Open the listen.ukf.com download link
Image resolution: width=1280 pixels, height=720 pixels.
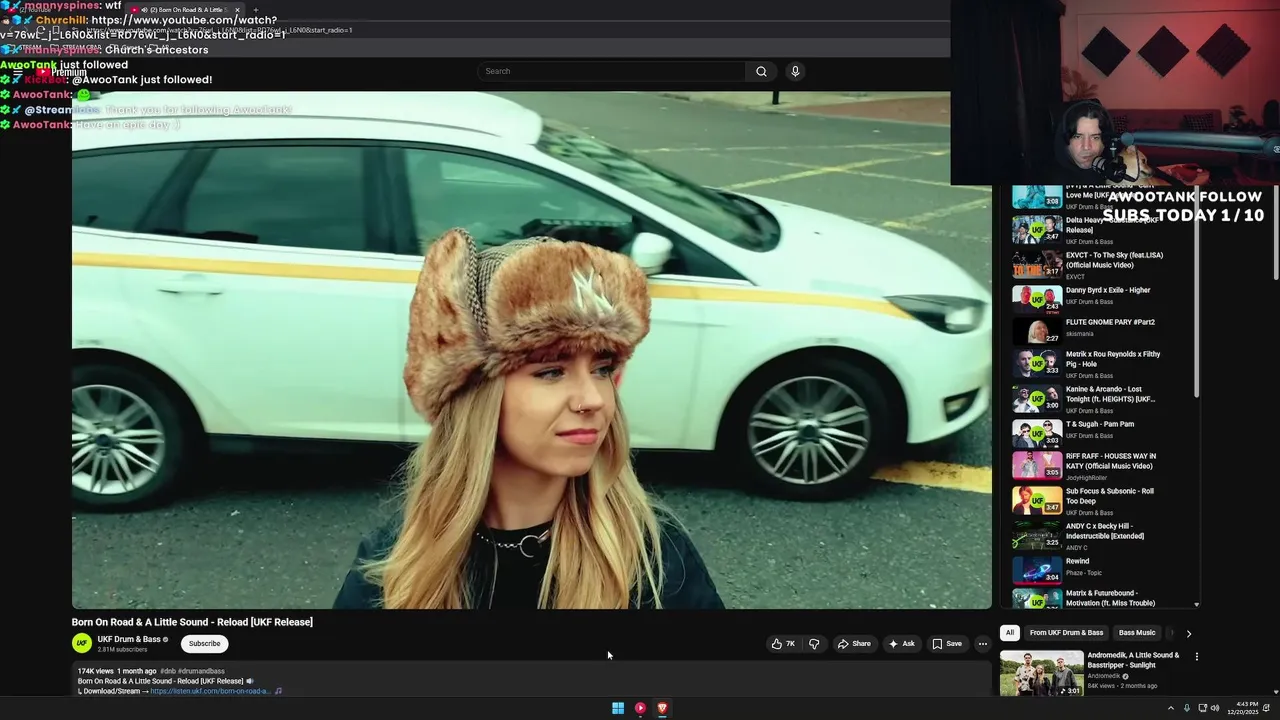210,691
